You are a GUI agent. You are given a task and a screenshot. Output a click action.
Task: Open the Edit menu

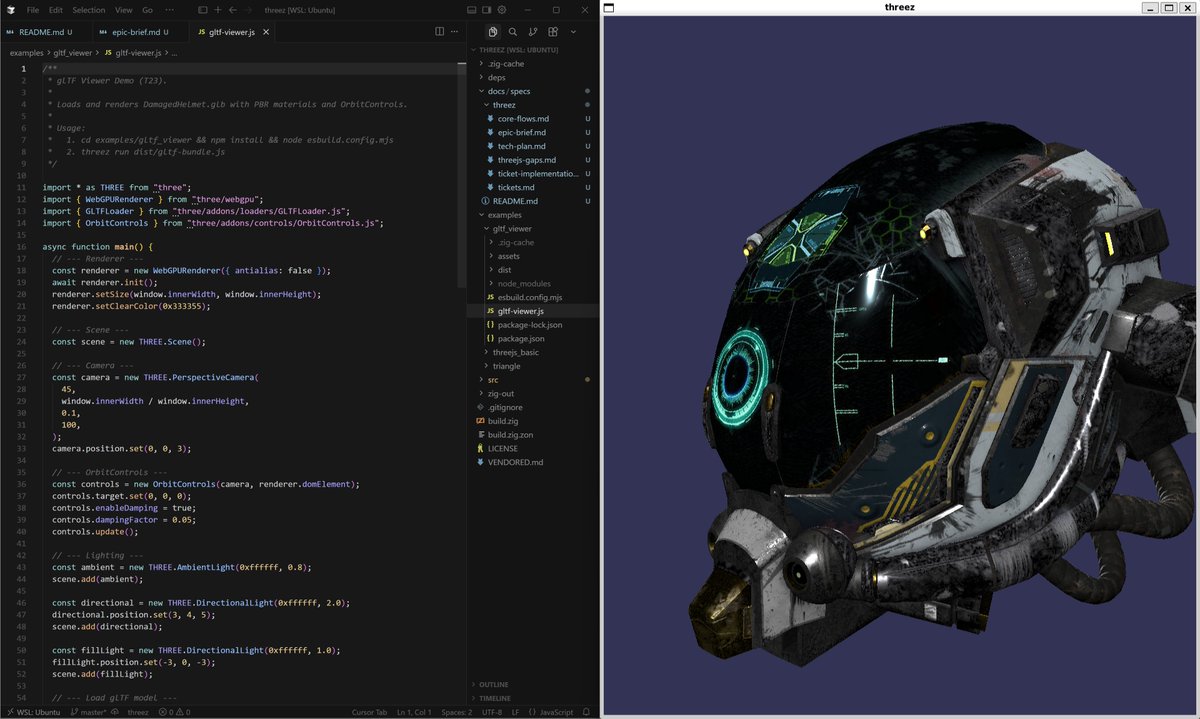coord(56,10)
